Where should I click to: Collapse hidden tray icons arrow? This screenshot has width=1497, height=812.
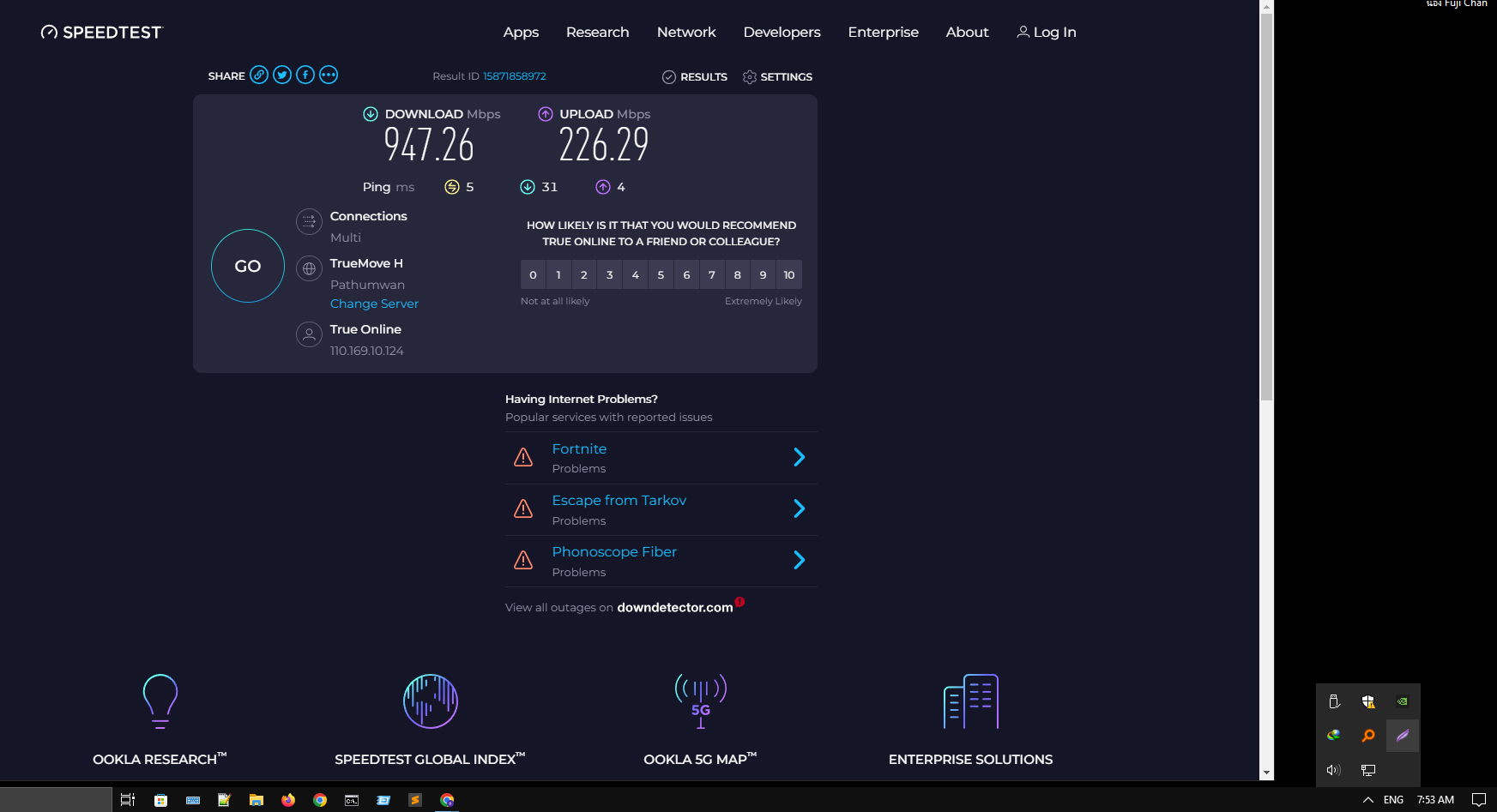tap(1368, 800)
